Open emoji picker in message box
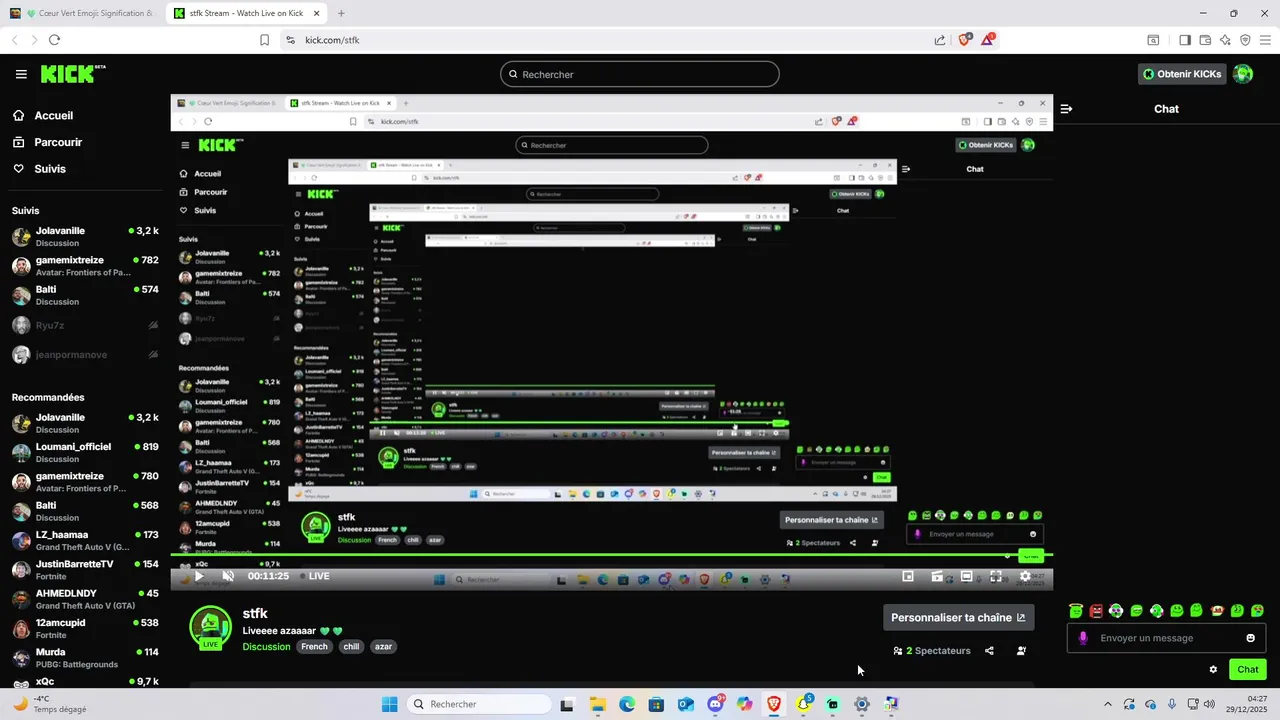Image resolution: width=1280 pixels, height=720 pixels. pyautogui.click(x=1251, y=638)
